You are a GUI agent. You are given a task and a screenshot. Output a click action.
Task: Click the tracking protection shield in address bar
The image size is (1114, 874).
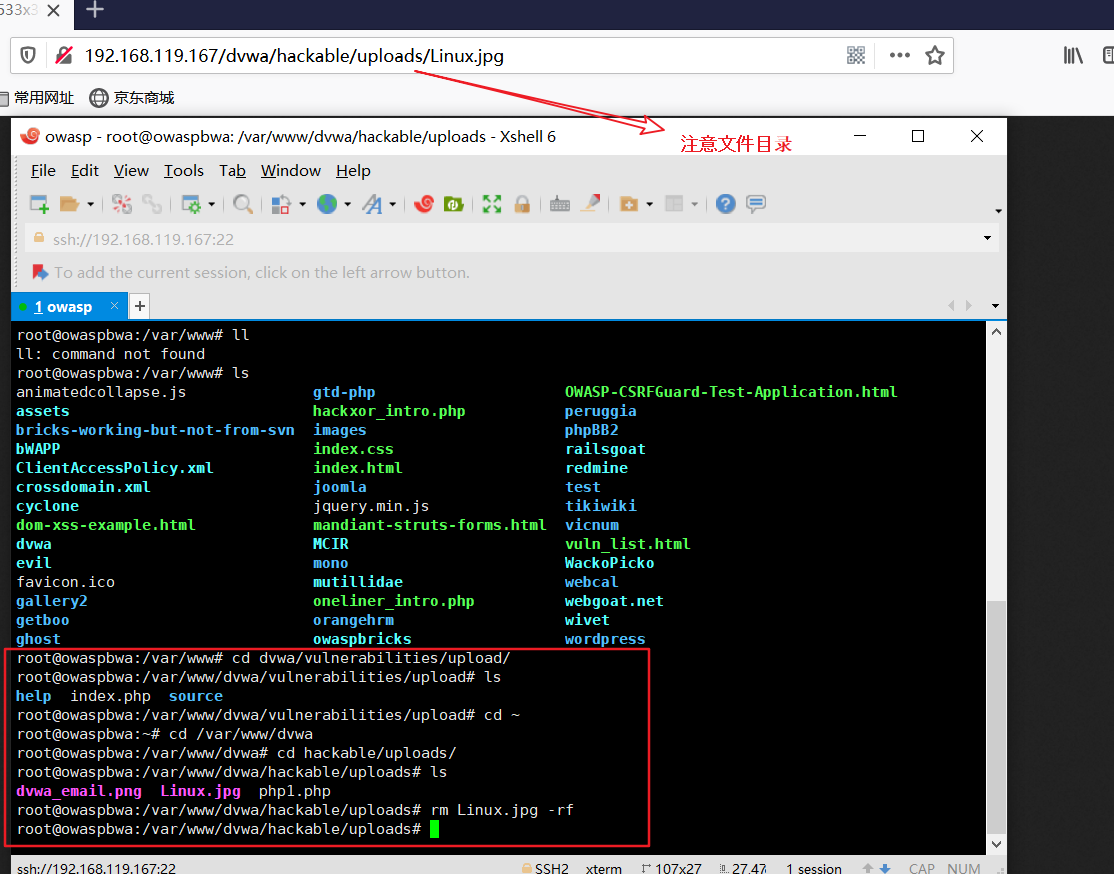click(x=29, y=55)
